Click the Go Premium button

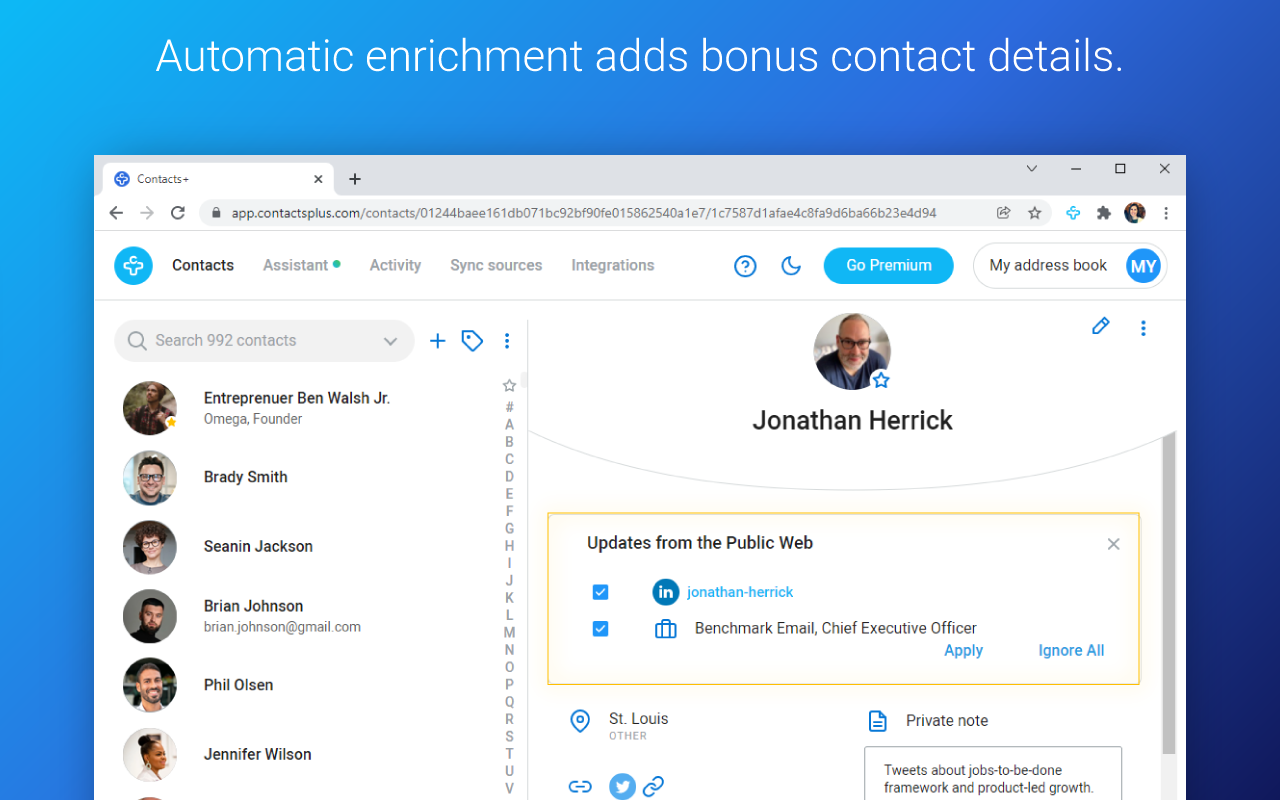point(889,266)
